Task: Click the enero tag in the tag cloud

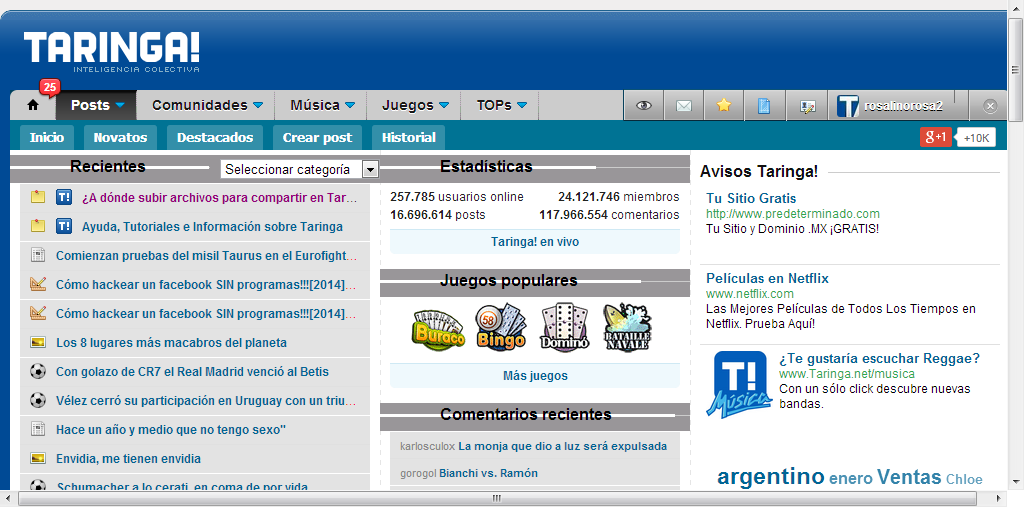Action: tap(850, 479)
